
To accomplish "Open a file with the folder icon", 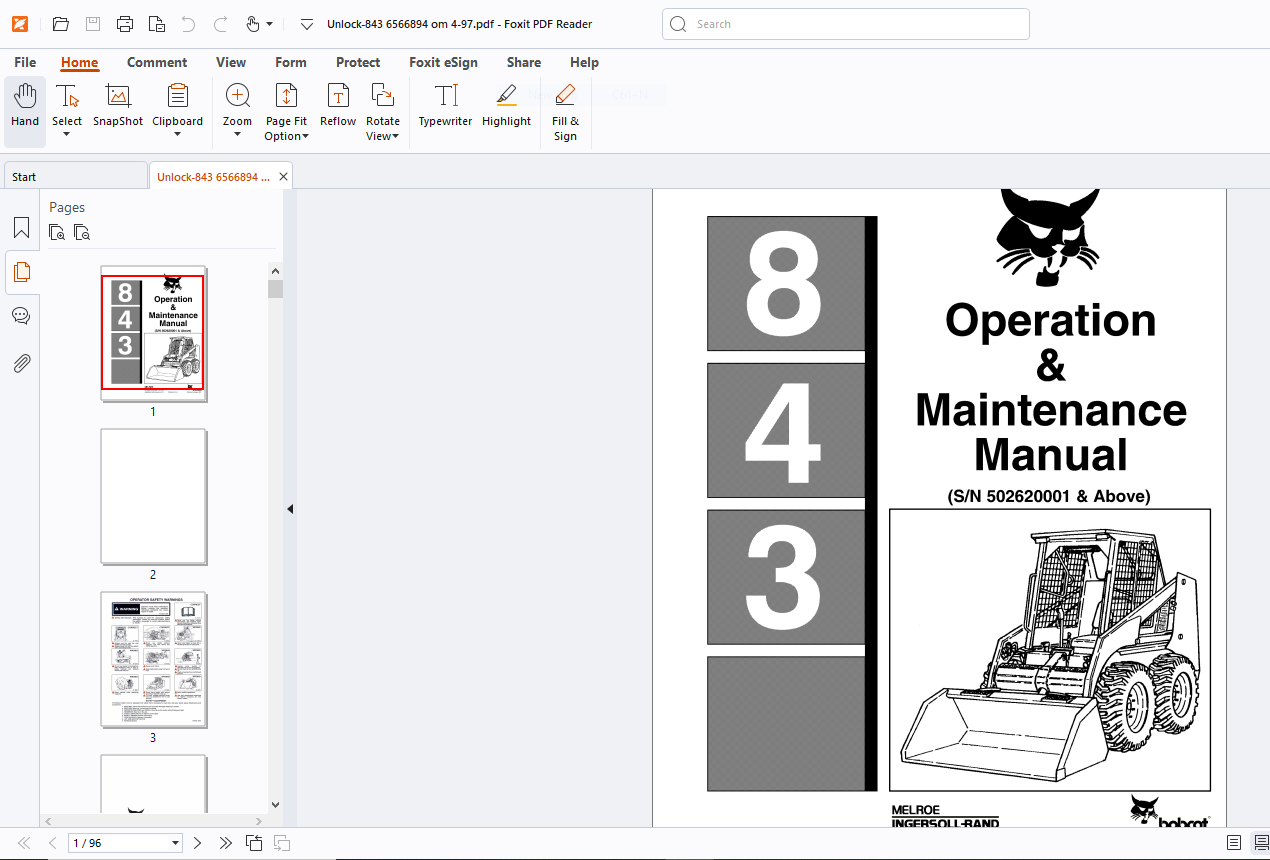I will 61,24.
